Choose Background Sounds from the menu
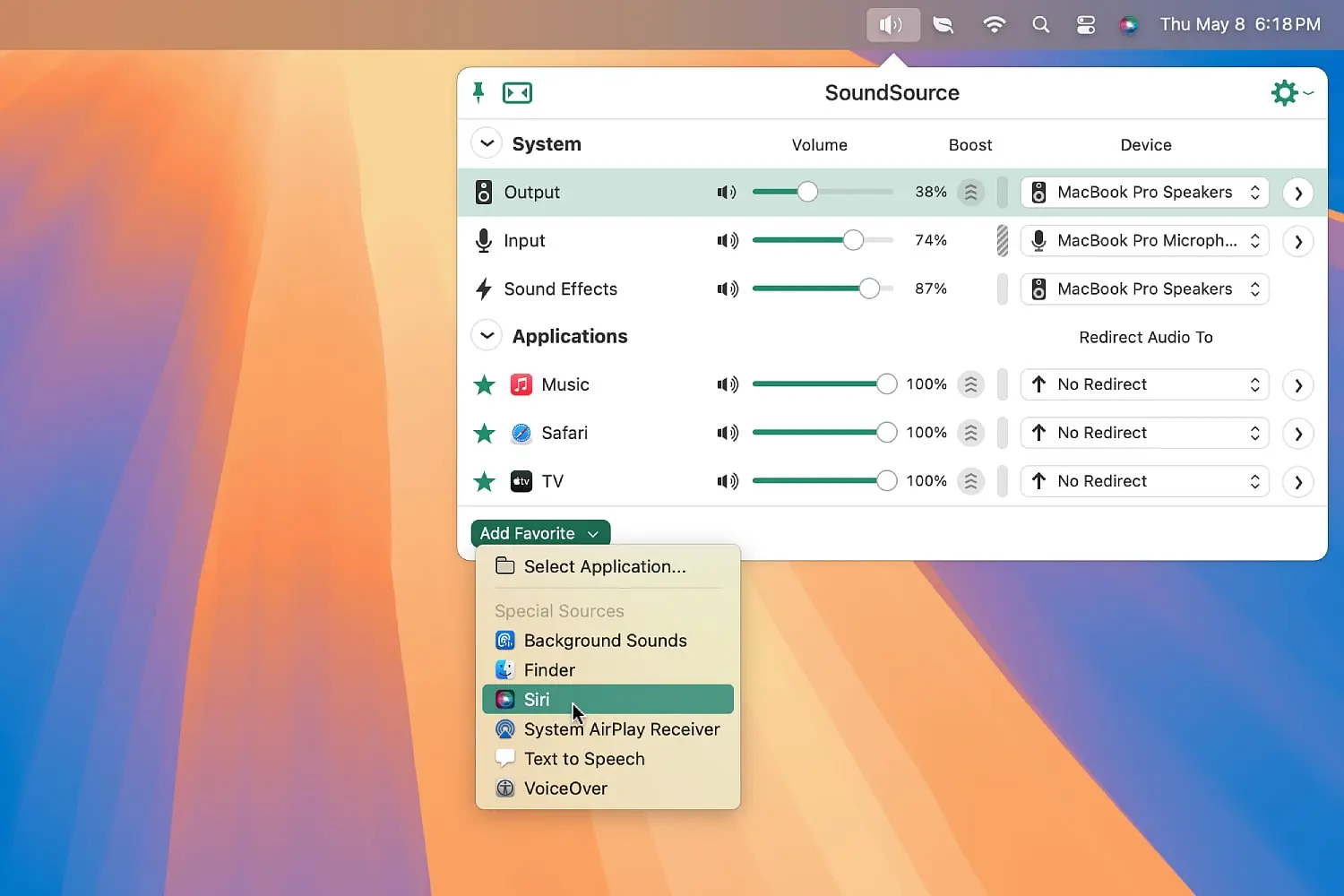Viewport: 1344px width, 896px height. [606, 640]
